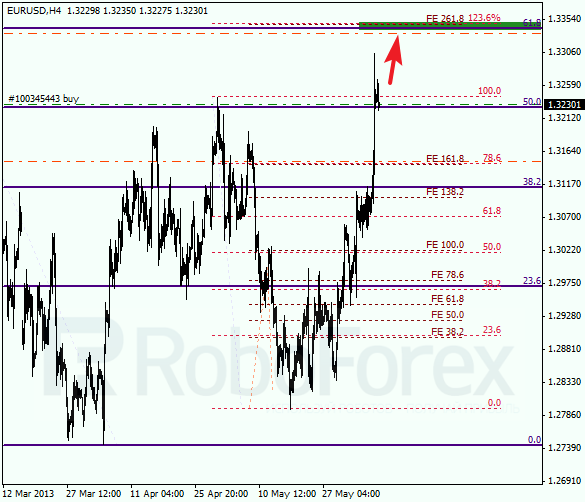Click the FE 61.8 level label
Image resolution: width=585 pixels, height=502 pixels.
(447, 299)
